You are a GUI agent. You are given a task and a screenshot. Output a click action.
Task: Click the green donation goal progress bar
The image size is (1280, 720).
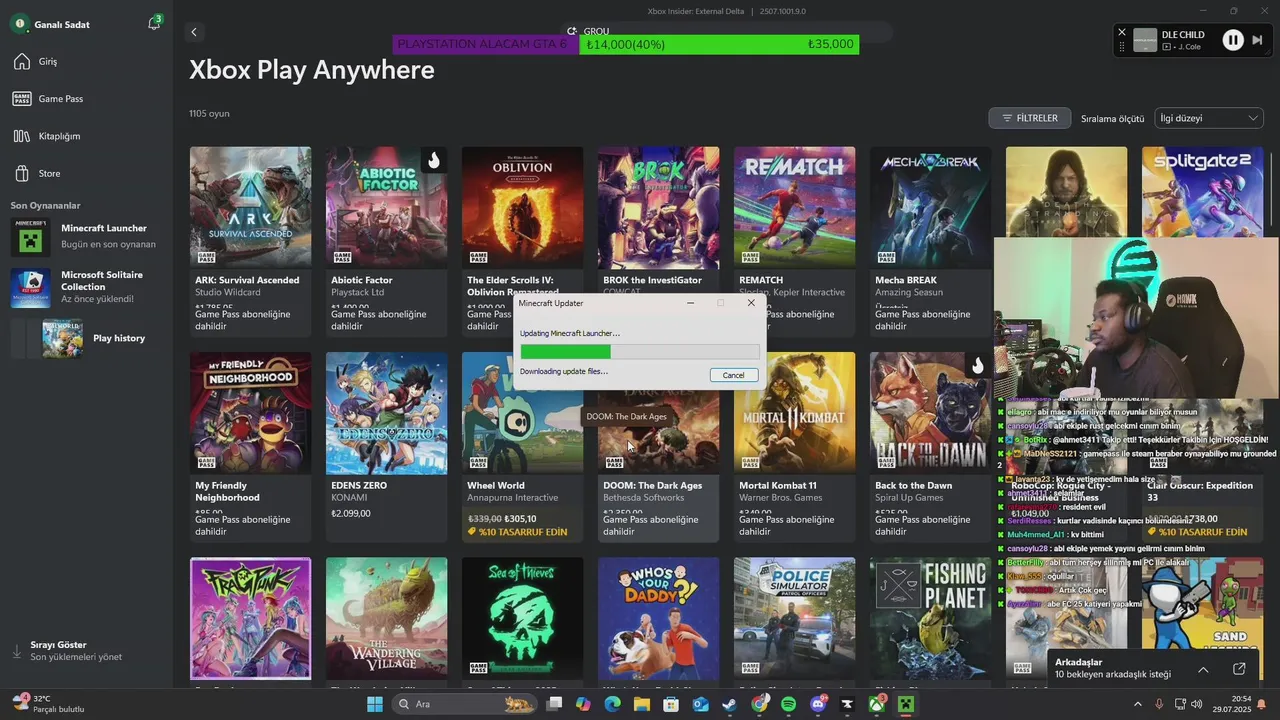coord(719,44)
